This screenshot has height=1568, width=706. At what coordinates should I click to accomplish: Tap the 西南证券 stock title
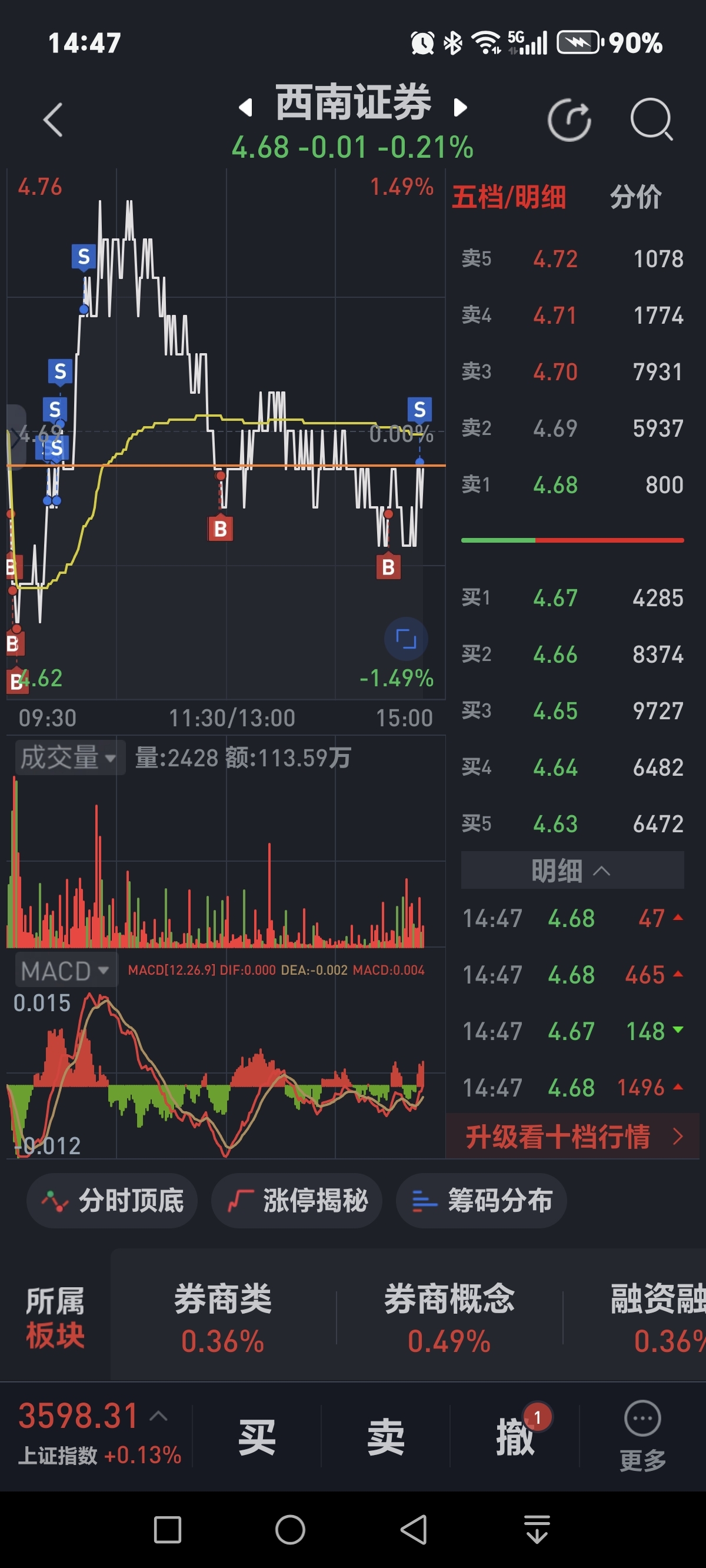353,102
